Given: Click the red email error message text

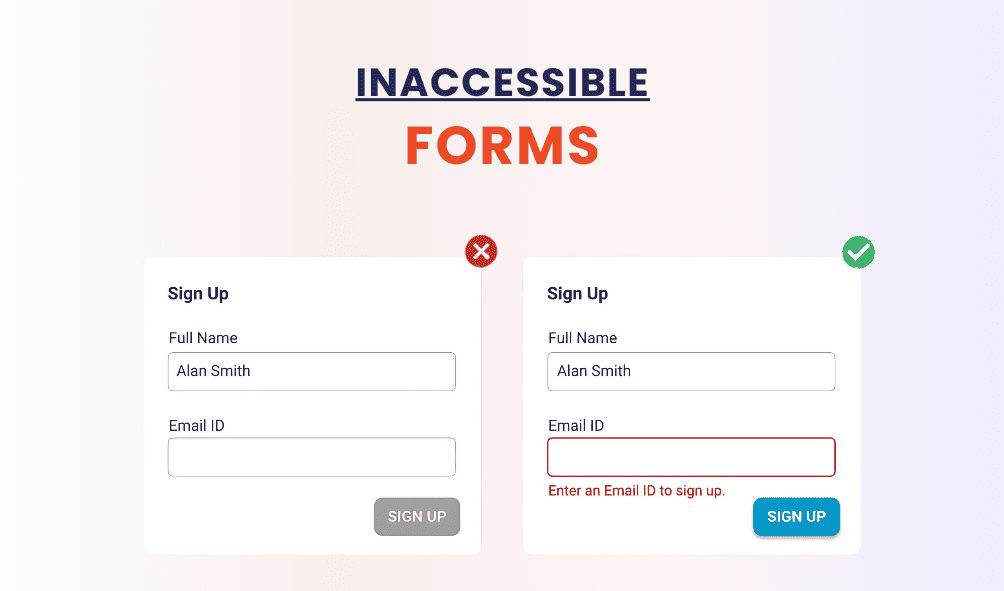Looking at the screenshot, I should click(x=636, y=491).
